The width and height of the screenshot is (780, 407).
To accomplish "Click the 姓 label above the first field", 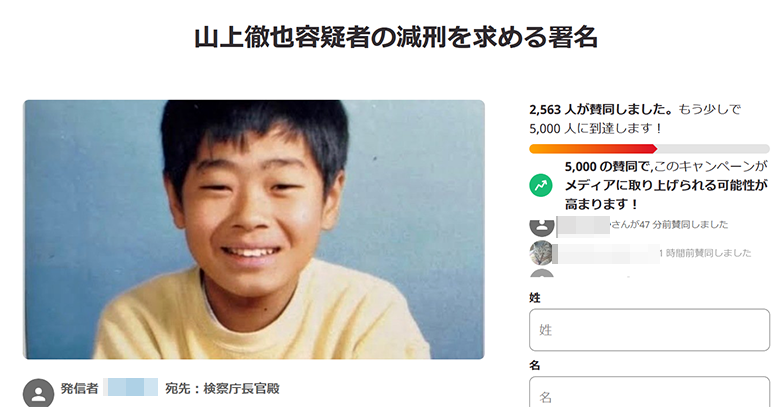I will (x=535, y=298).
